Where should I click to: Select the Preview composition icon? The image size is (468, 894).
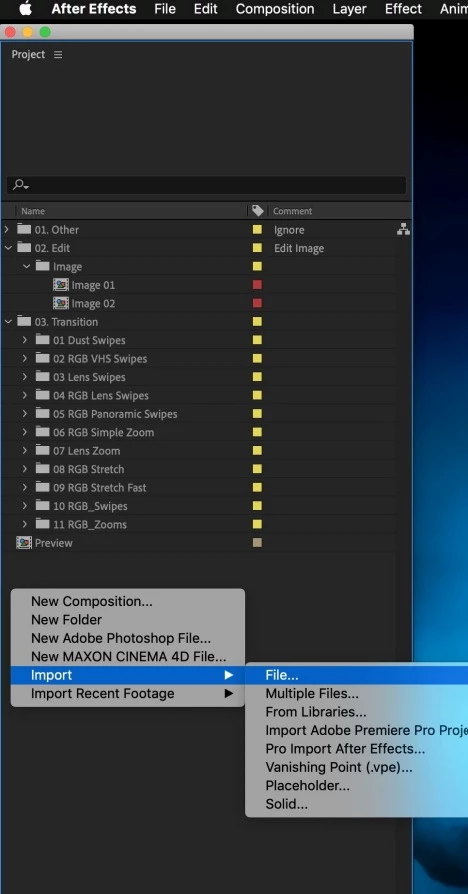(x=24, y=543)
